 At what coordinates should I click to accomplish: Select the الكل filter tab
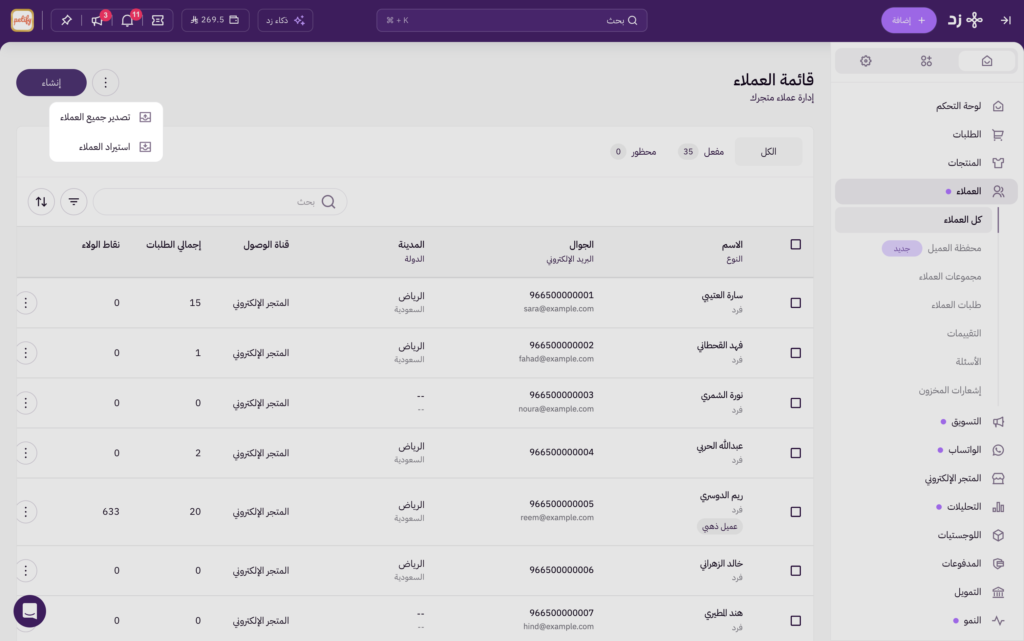pos(768,151)
